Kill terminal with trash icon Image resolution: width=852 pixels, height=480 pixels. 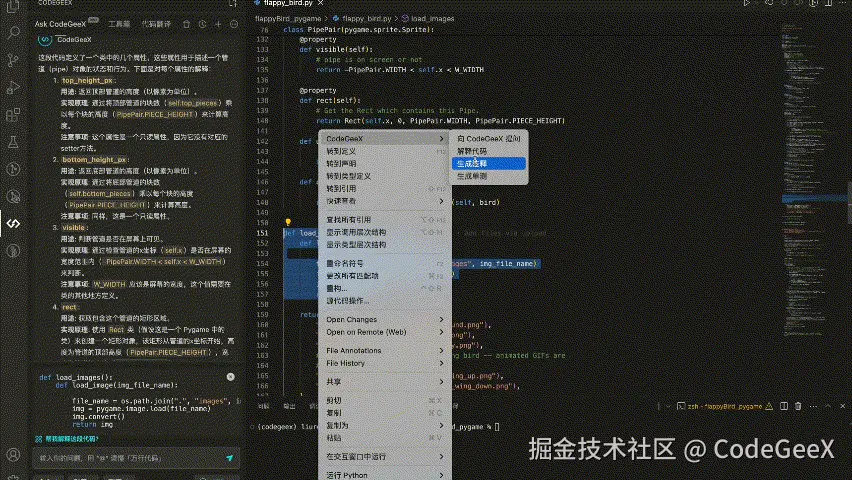798,406
